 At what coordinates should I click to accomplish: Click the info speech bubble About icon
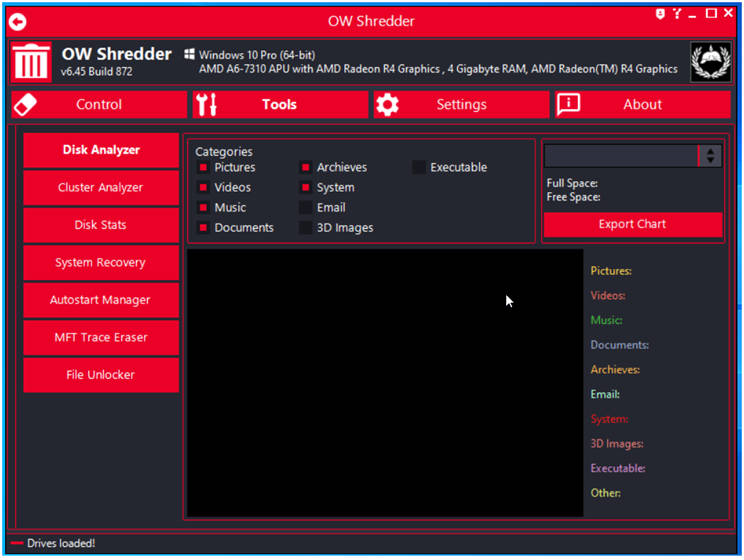point(568,104)
